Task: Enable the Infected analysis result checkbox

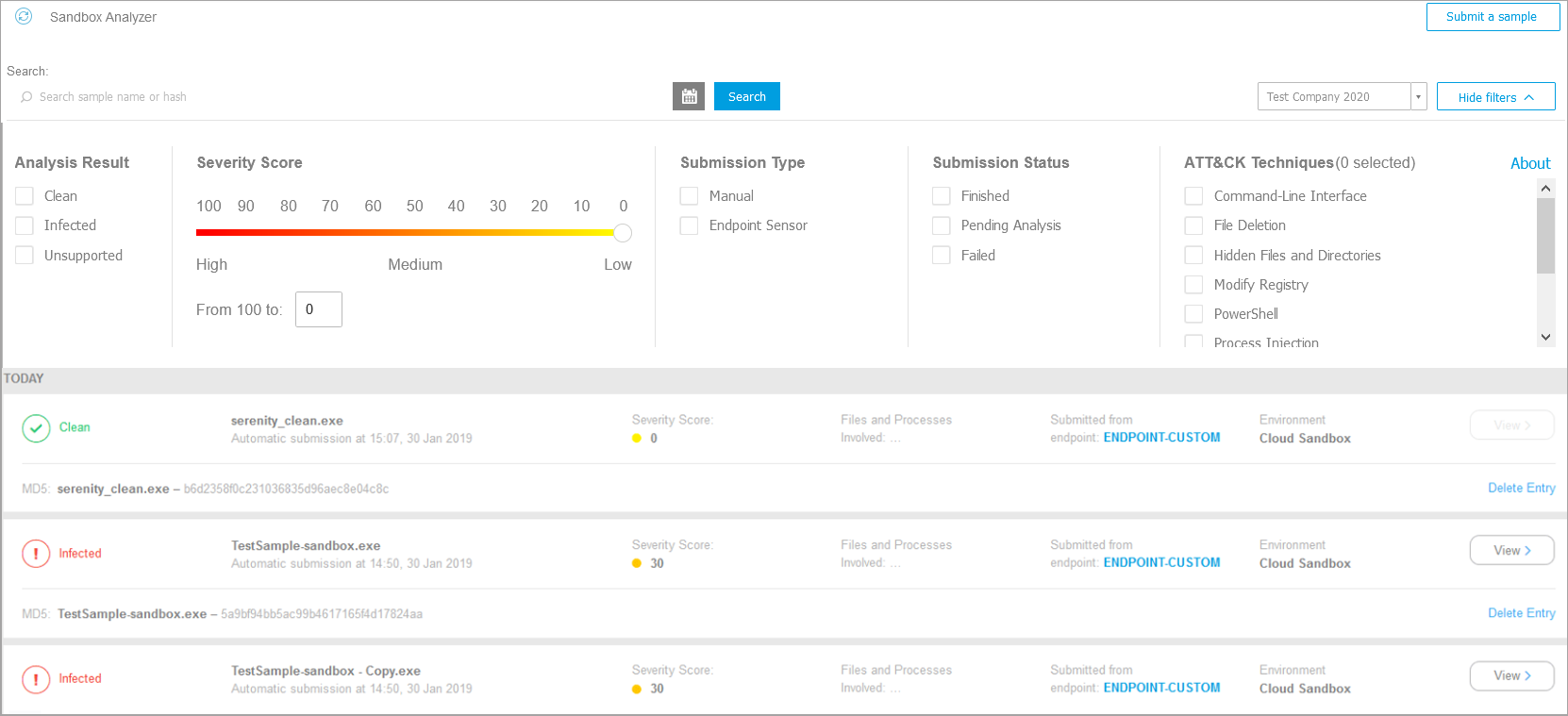Action: 25,225
